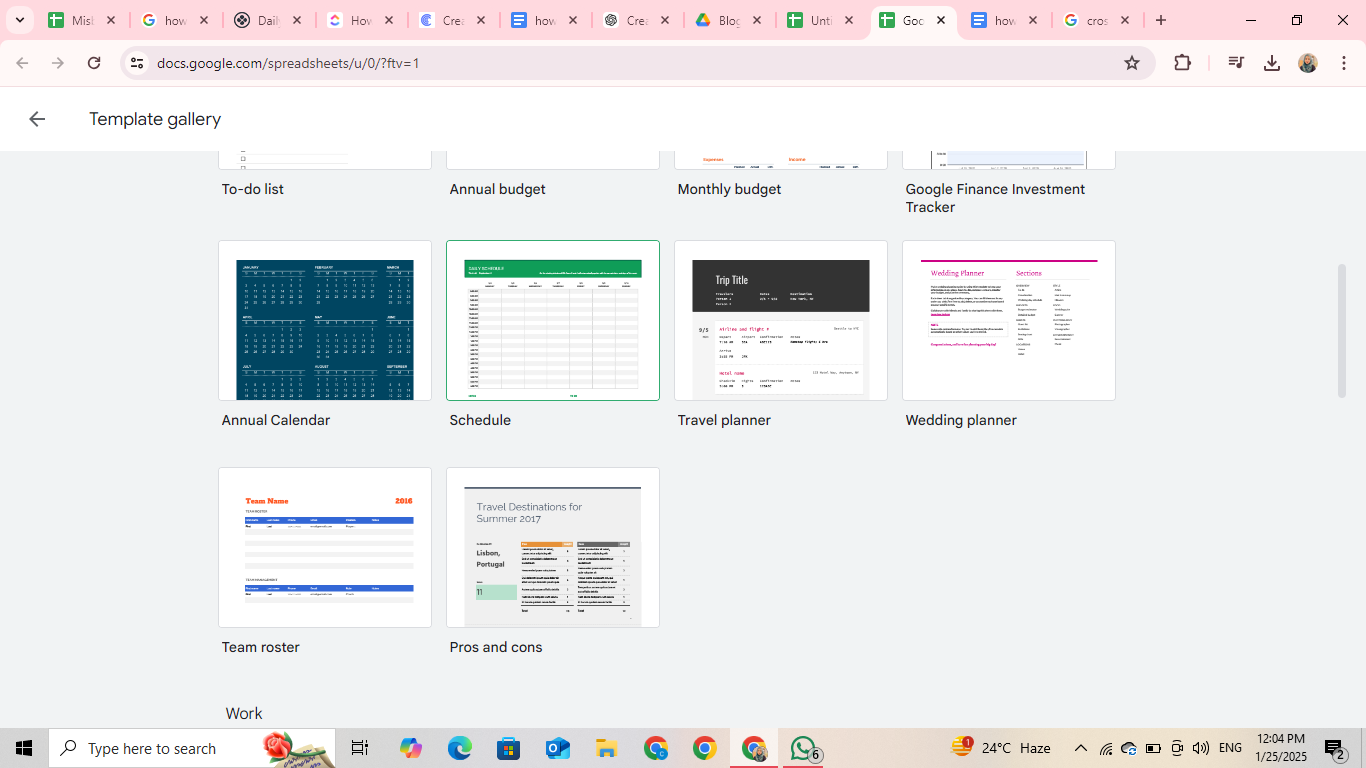
Task: Open the media controls icon in toolbar
Action: pyautogui.click(x=1236, y=63)
